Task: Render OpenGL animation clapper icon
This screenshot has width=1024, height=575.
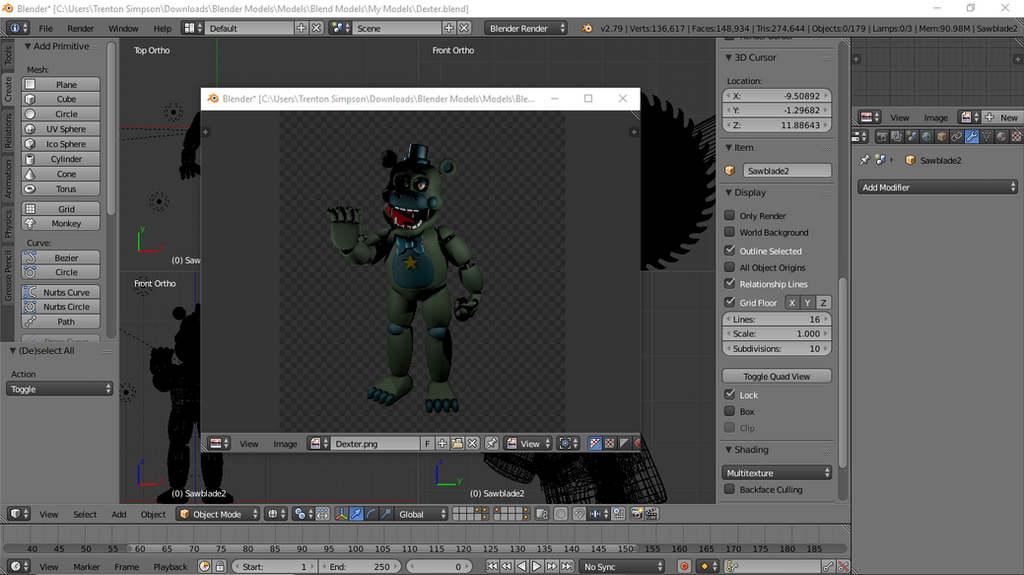Action: [651, 514]
